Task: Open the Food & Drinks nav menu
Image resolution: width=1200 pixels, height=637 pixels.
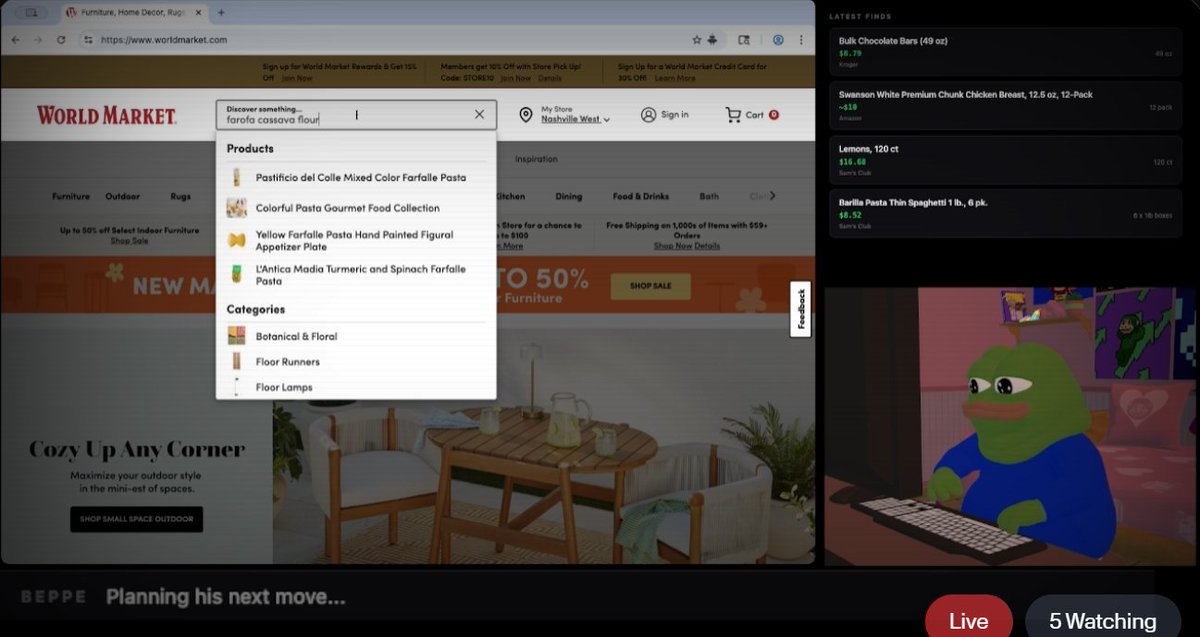Action: point(641,197)
